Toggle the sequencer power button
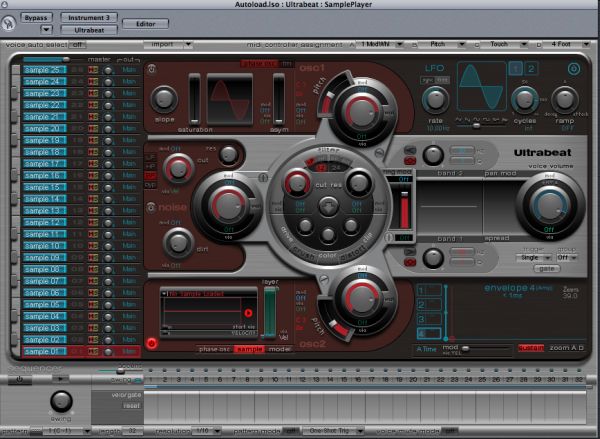This screenshot has width=600, height=439. pyautogui.click(x=20, y=379)
